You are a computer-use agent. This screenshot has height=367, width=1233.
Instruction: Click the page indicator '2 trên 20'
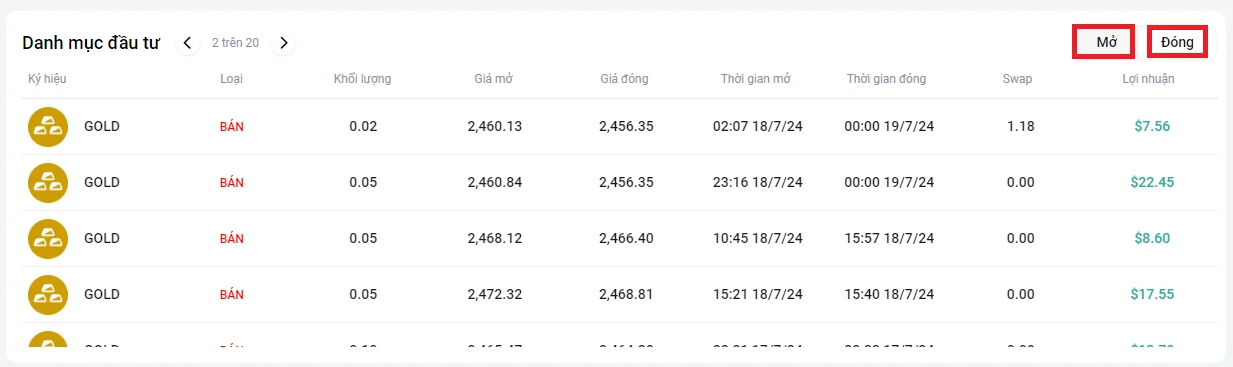click(235, 43)
